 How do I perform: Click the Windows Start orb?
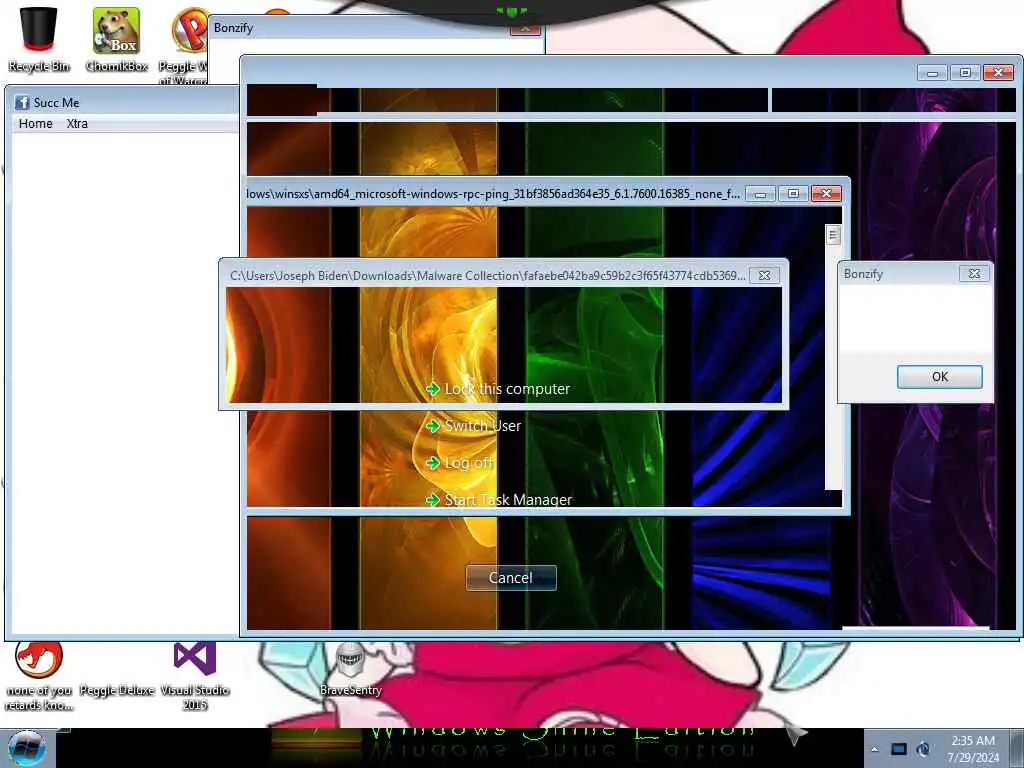pos(27,748)
